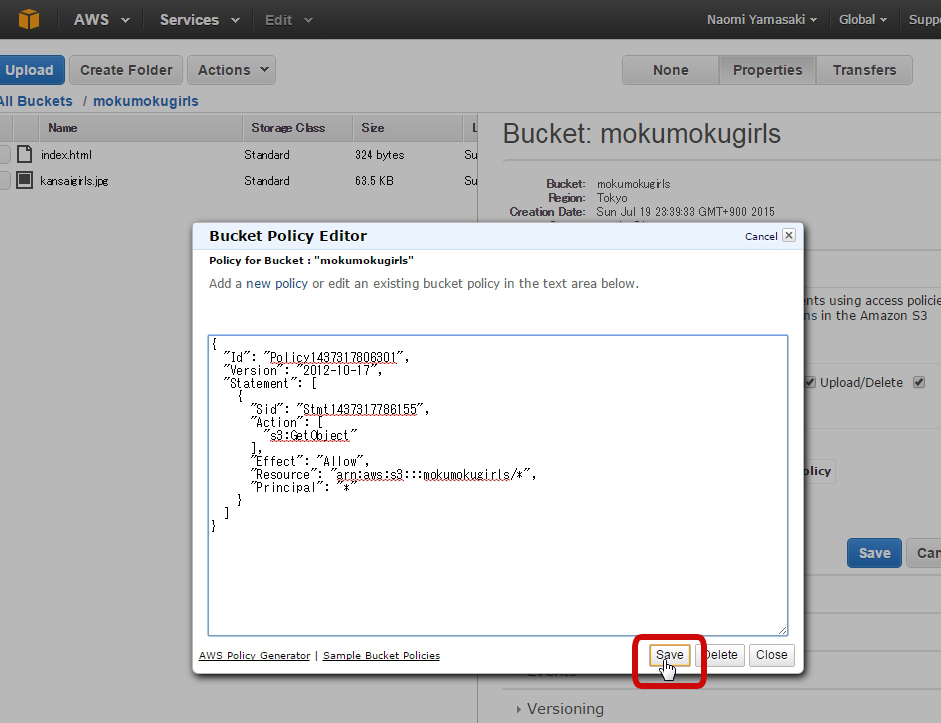Save the bucket policy in editor dialog
This screenshot has width=941, height=723.
(x=669, y=655)
